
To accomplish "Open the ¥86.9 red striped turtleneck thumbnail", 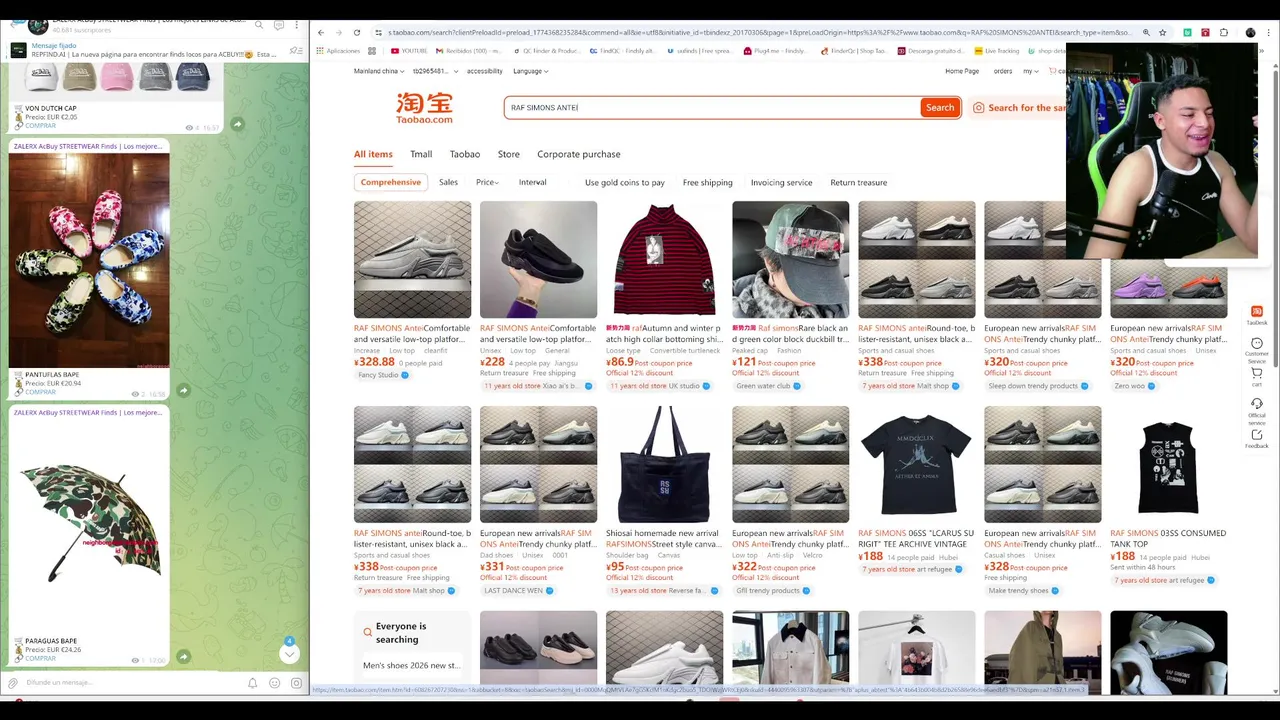I will coord(664,260).
